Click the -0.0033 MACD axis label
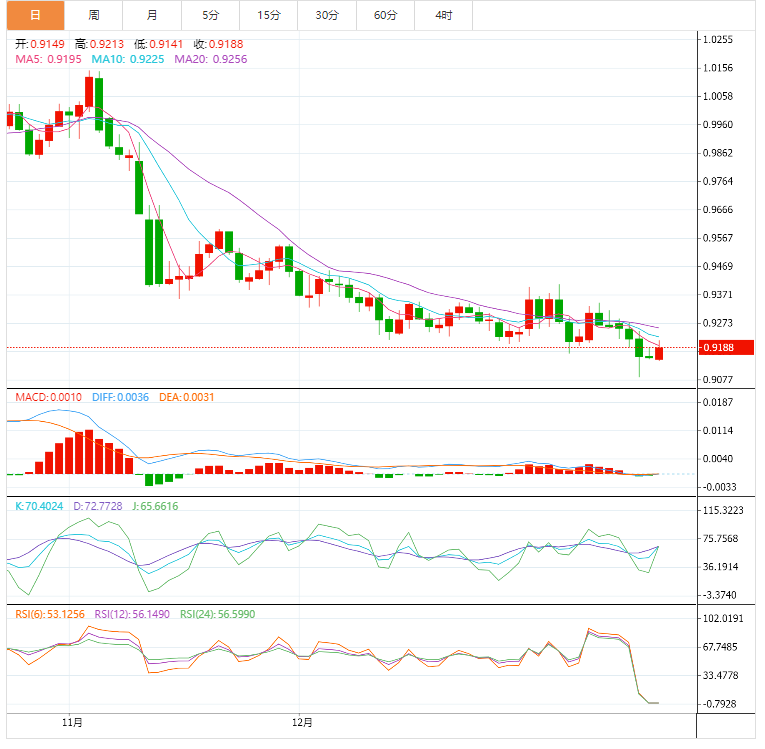Screen dimensions: 765x749 pyautogui.click(x=718, y=487)
